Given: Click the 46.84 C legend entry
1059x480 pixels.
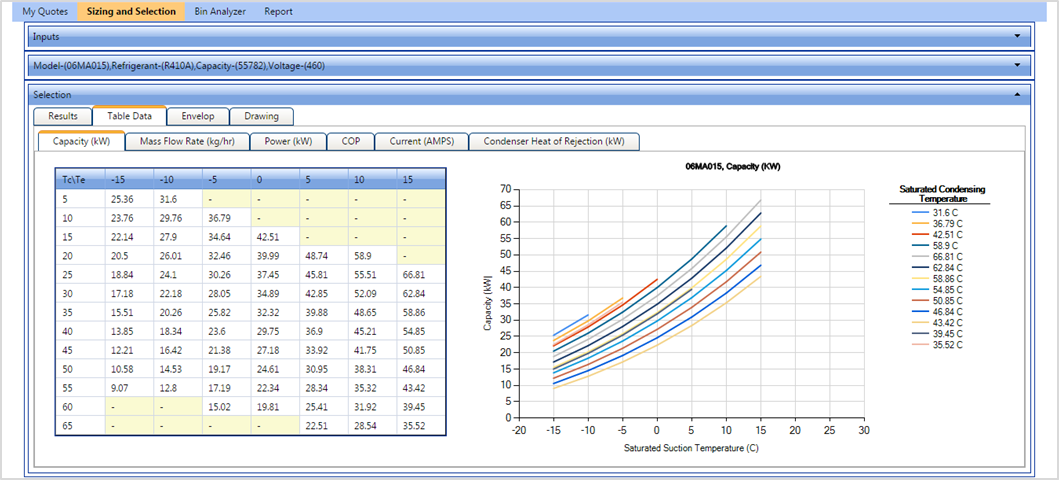Looking at the screenshot, I should point(935,311).
